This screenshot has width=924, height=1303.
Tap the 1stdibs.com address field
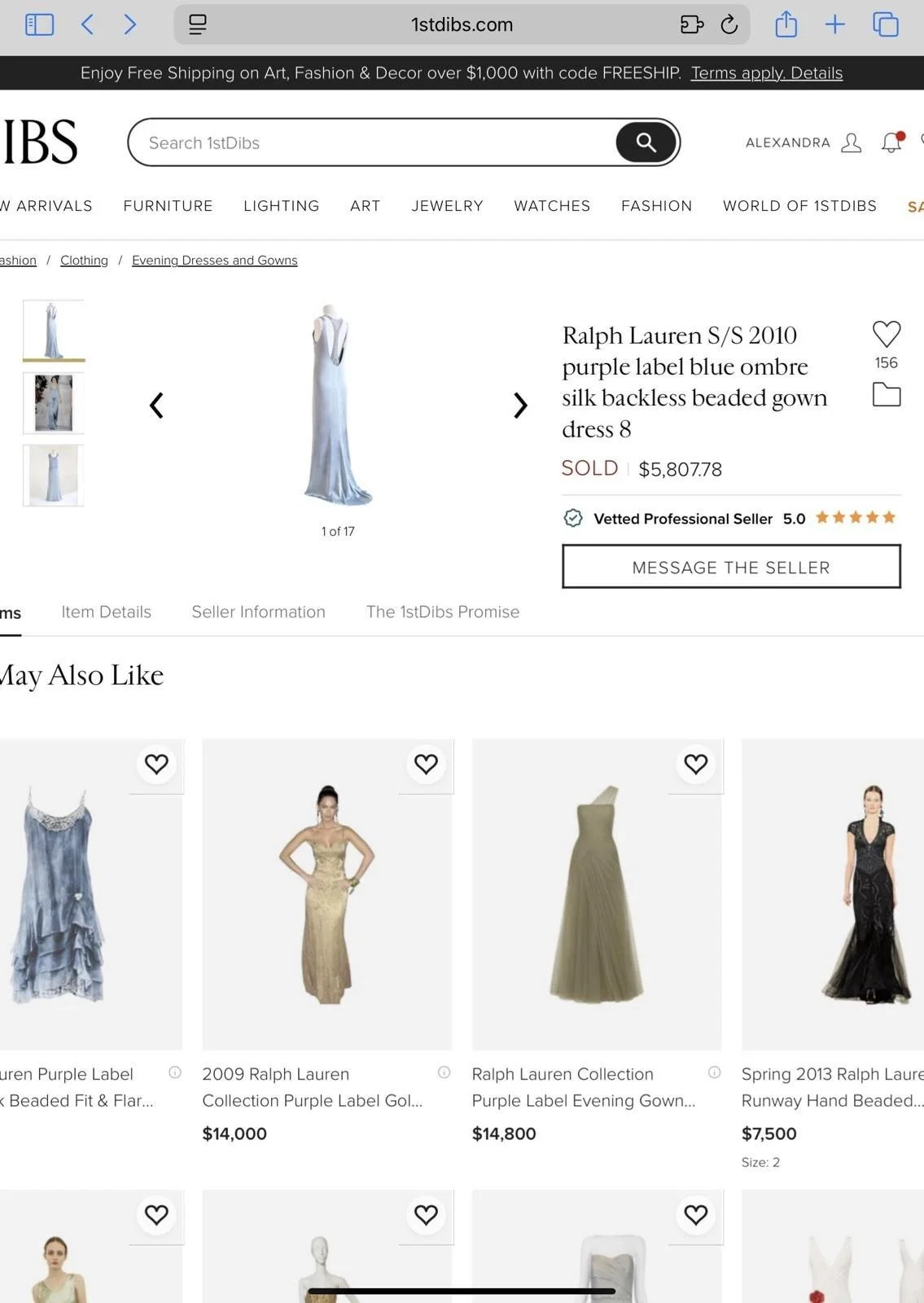coord(462,24)
